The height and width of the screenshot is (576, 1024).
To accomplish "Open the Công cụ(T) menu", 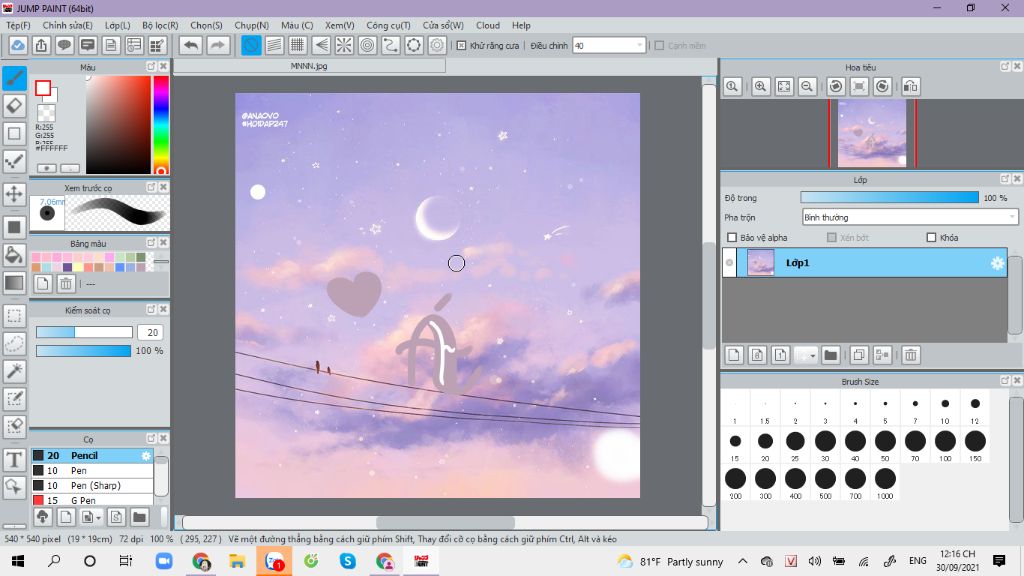I will click(388, 25).
